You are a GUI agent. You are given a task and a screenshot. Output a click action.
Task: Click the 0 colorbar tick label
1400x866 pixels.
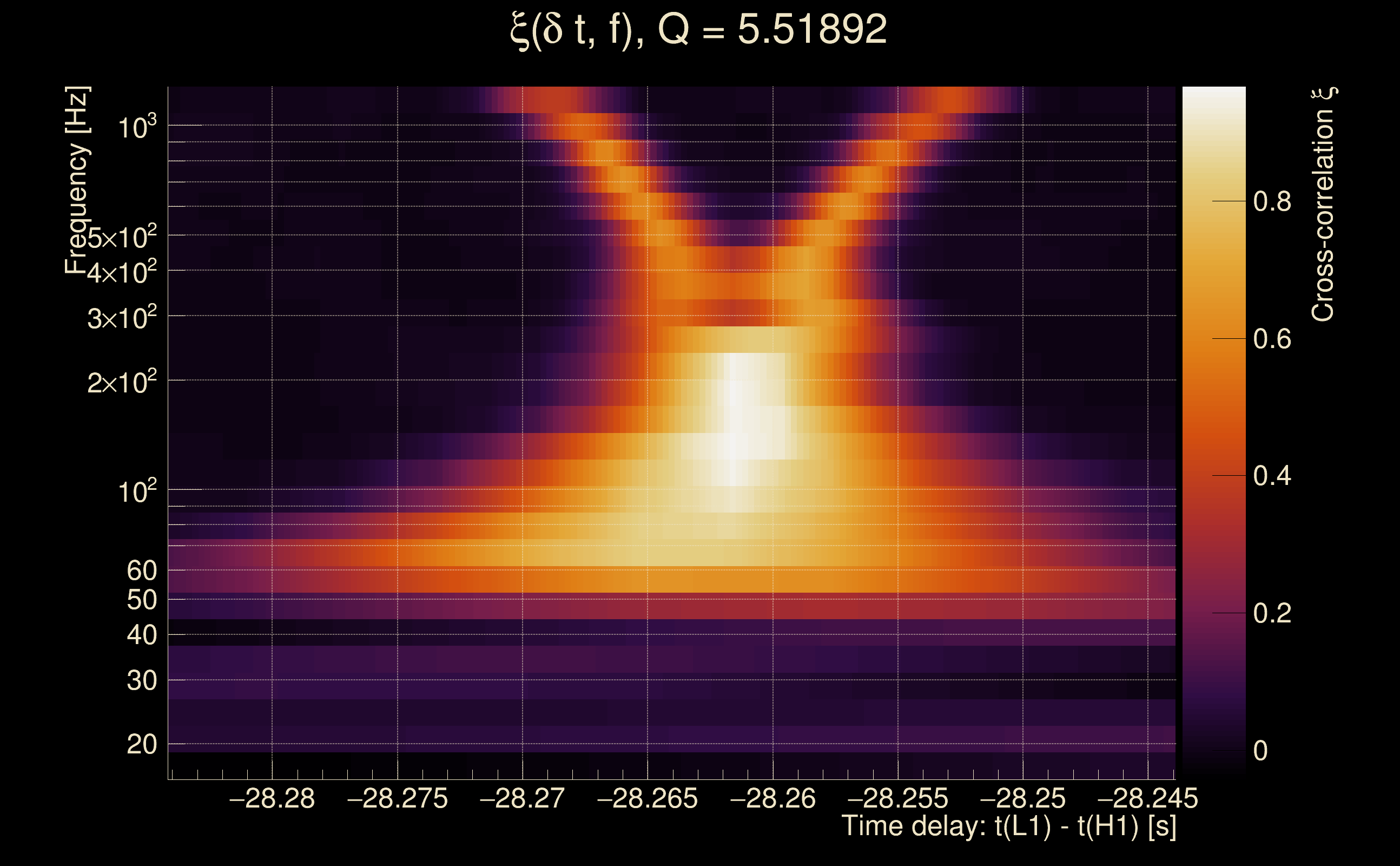tap(1260, 750)
